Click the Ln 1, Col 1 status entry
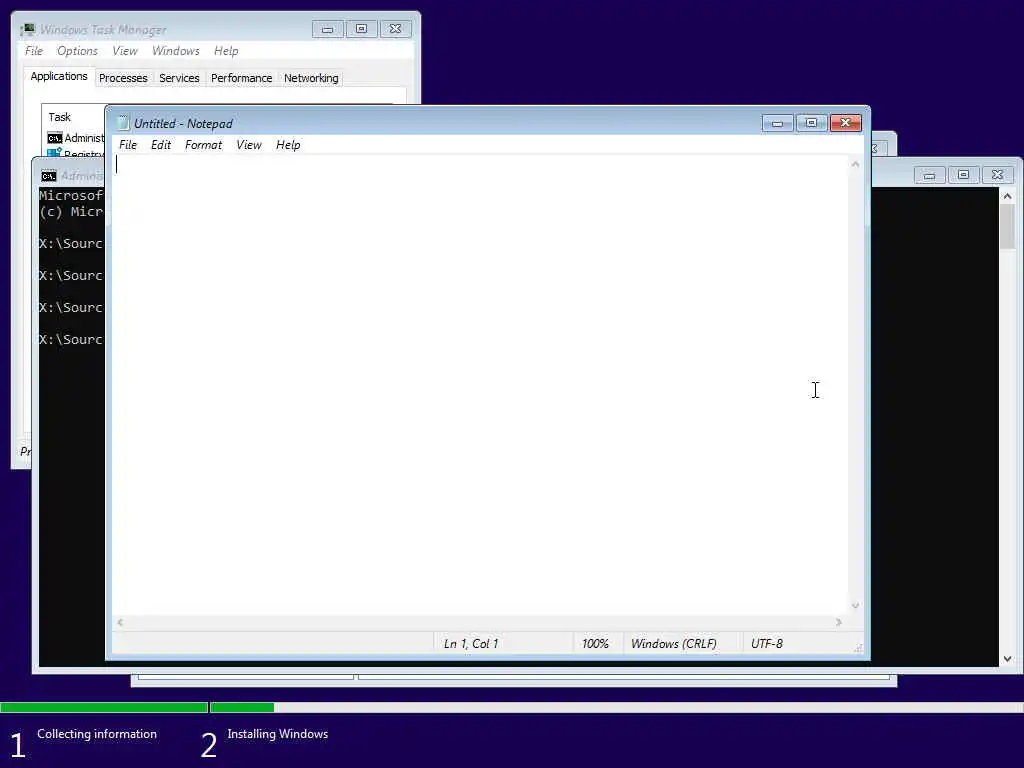1024x768 pixels. (471, 644)
